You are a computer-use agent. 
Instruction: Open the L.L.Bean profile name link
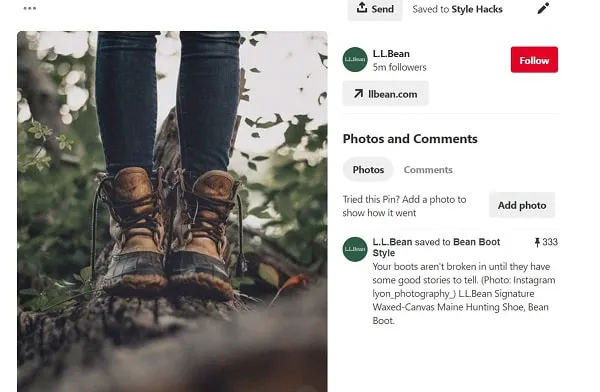[x=391, y=54]
